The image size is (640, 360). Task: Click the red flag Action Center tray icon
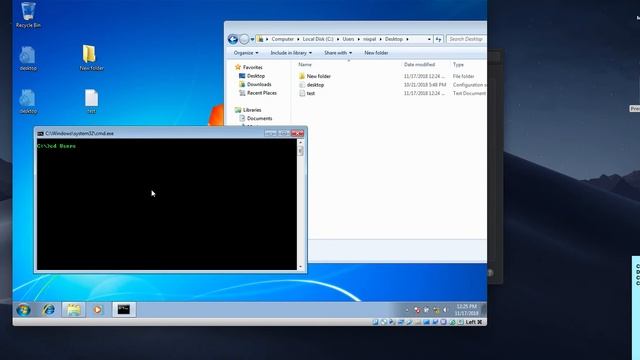click(416, 310)
